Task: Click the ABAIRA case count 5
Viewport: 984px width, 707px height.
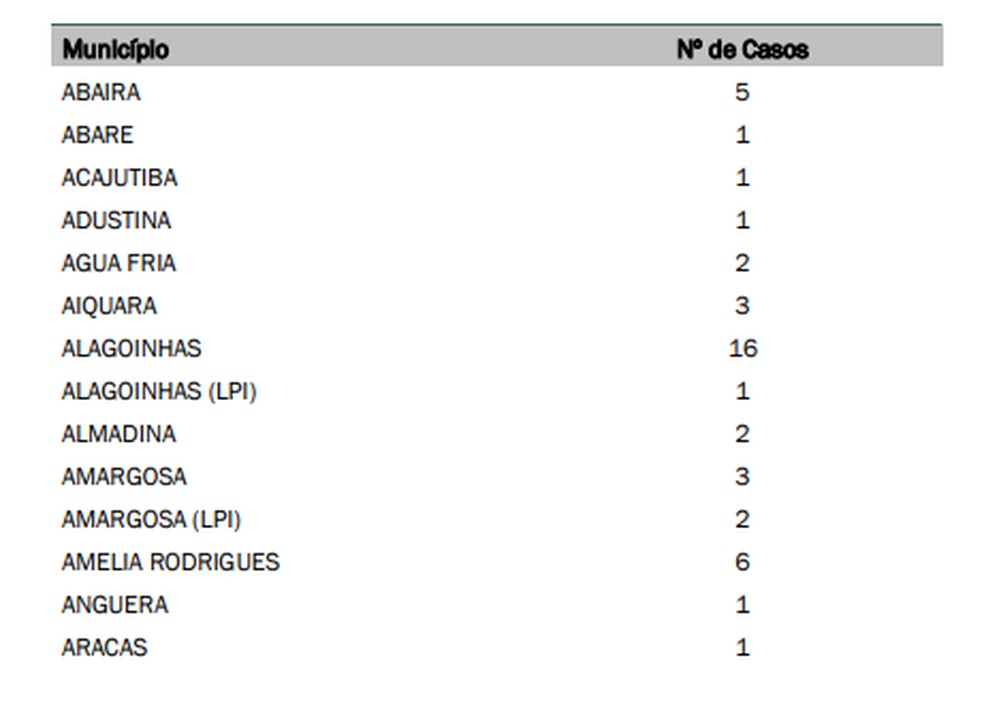Action: (742, 92)
